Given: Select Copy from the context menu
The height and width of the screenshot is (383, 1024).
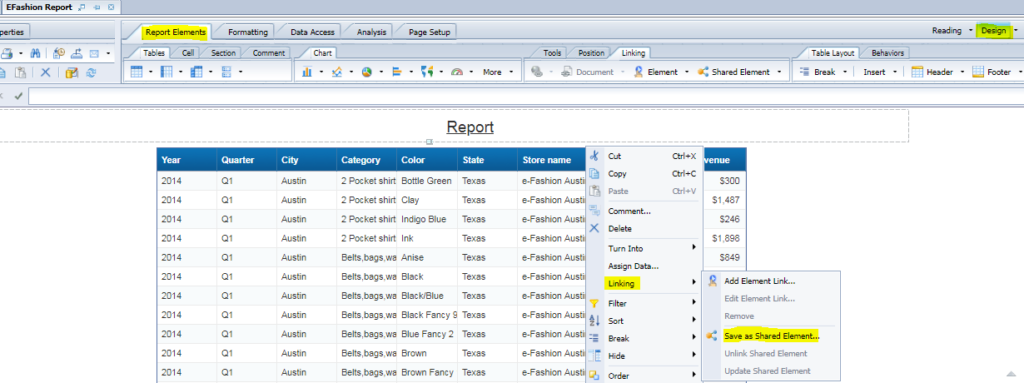Looking at the screenshot, I should [645, 174].
